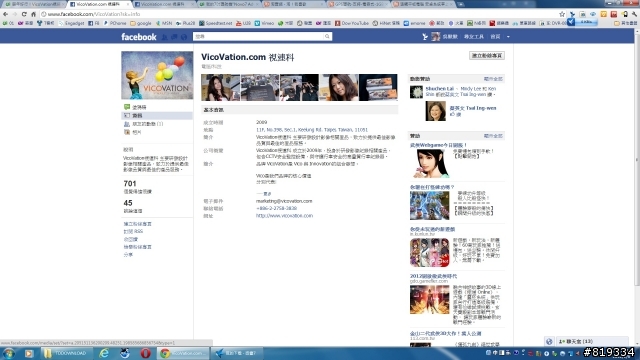Click the see all link in sponsored header

pos(493,136)
